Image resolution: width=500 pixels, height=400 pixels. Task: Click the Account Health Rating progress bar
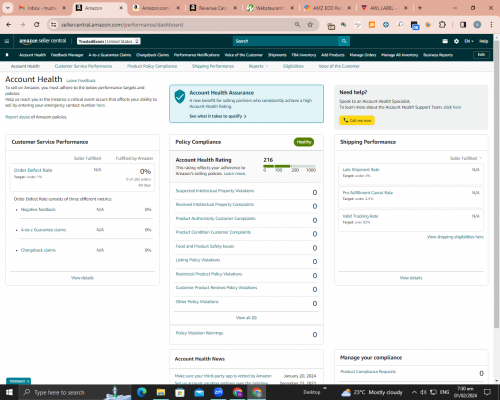[x=289, y=166]
